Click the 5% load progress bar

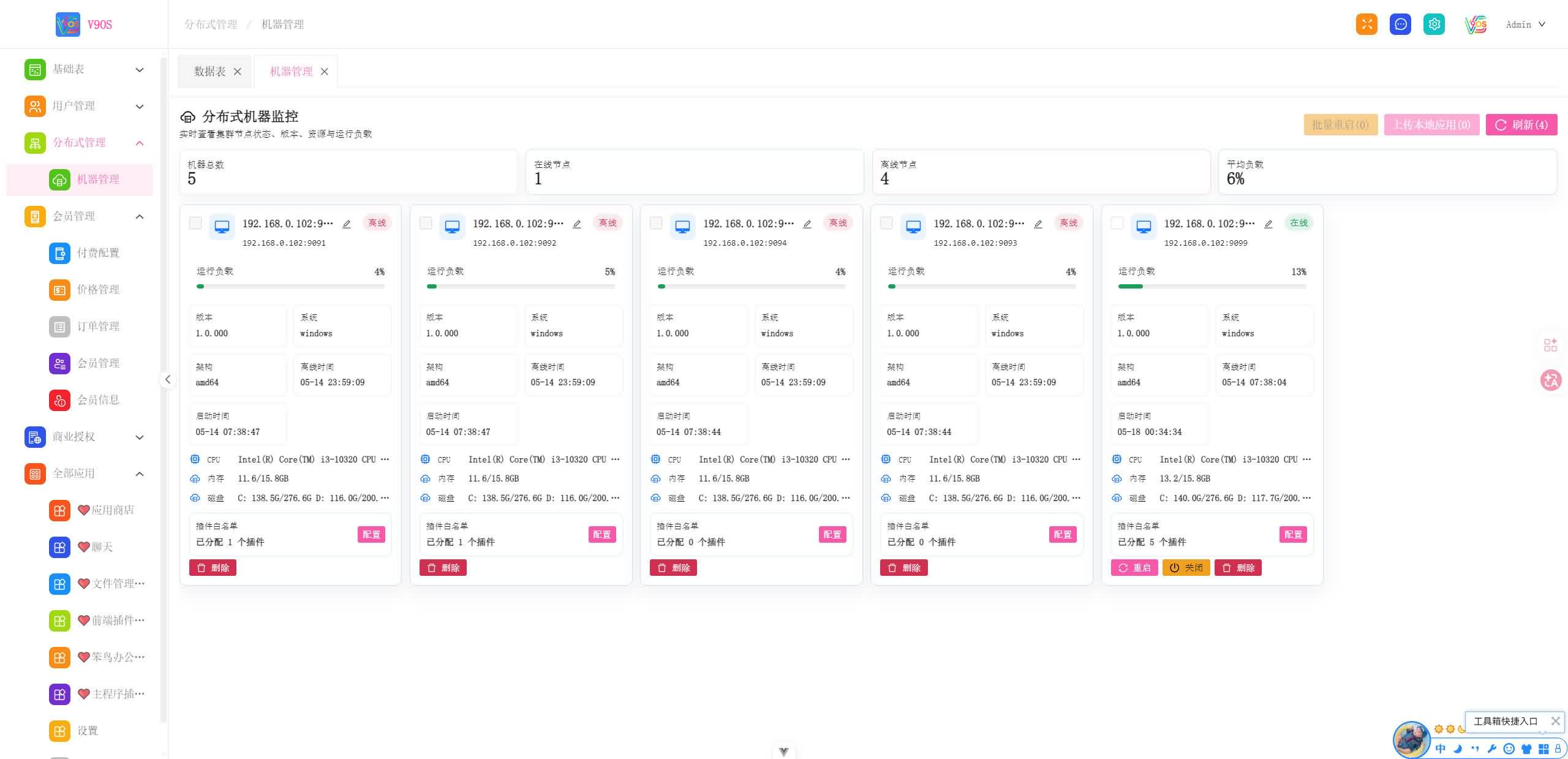coord(521,286)
